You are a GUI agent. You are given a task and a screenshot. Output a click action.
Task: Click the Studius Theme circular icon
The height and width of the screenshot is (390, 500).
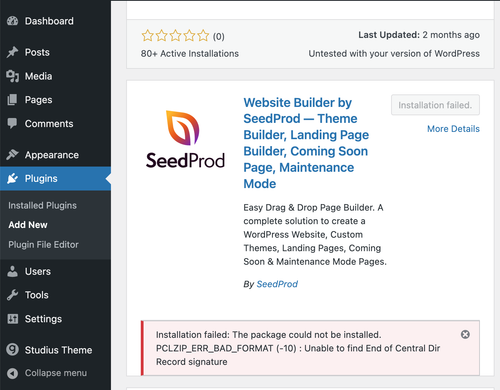12,350
